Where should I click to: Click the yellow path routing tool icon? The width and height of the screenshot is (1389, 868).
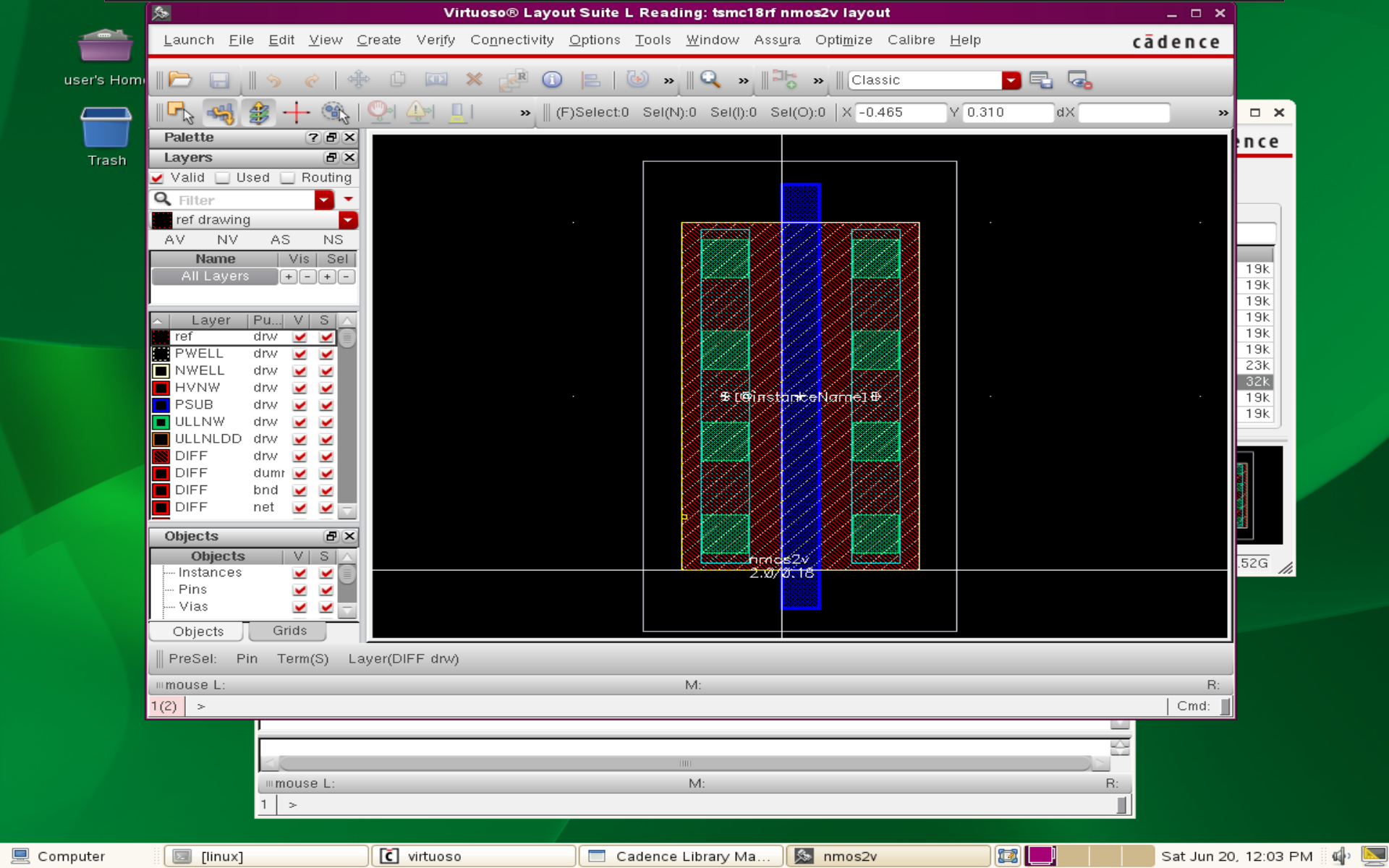220,113
